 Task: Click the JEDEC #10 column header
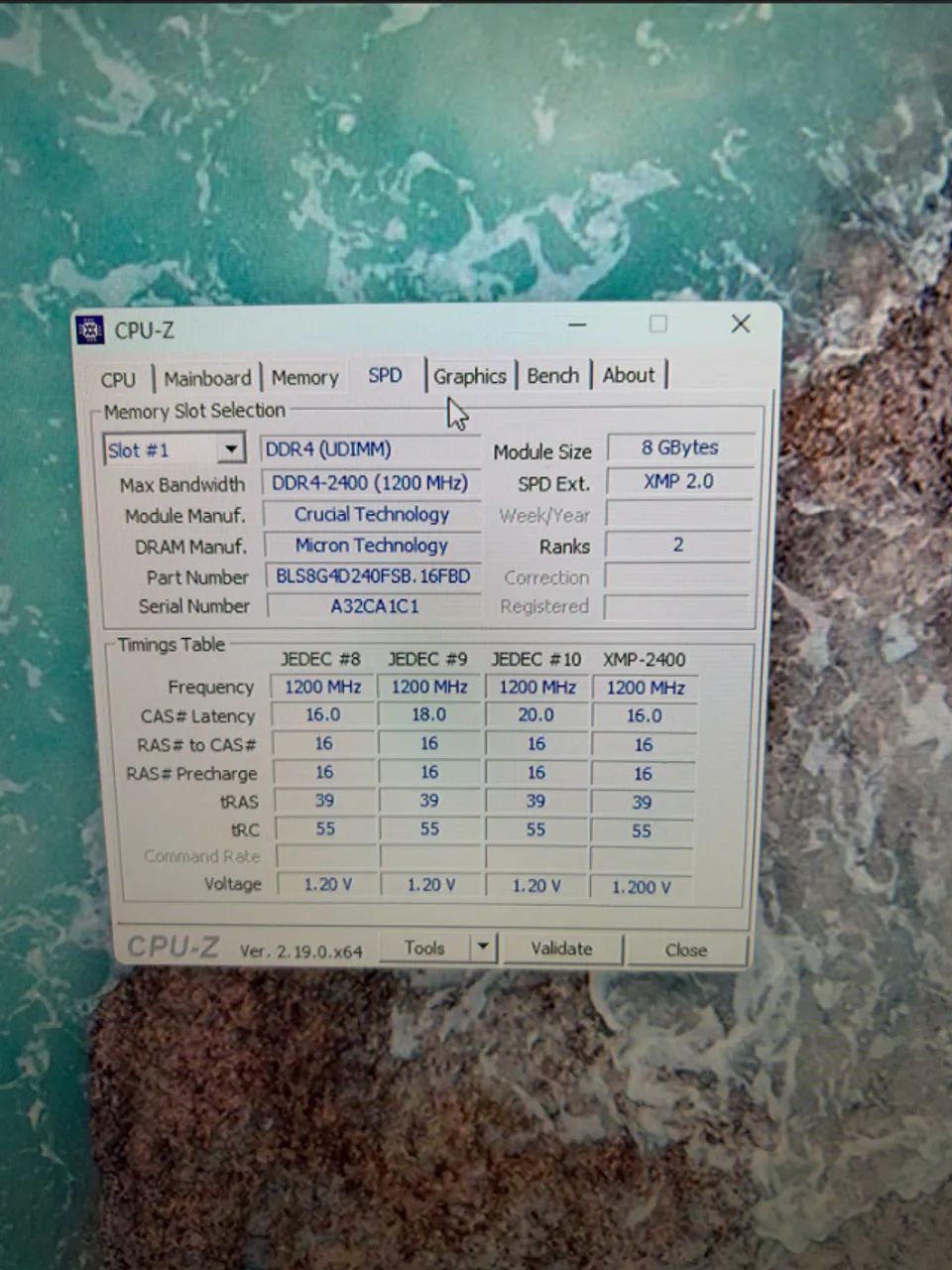[x=536, y=659]
